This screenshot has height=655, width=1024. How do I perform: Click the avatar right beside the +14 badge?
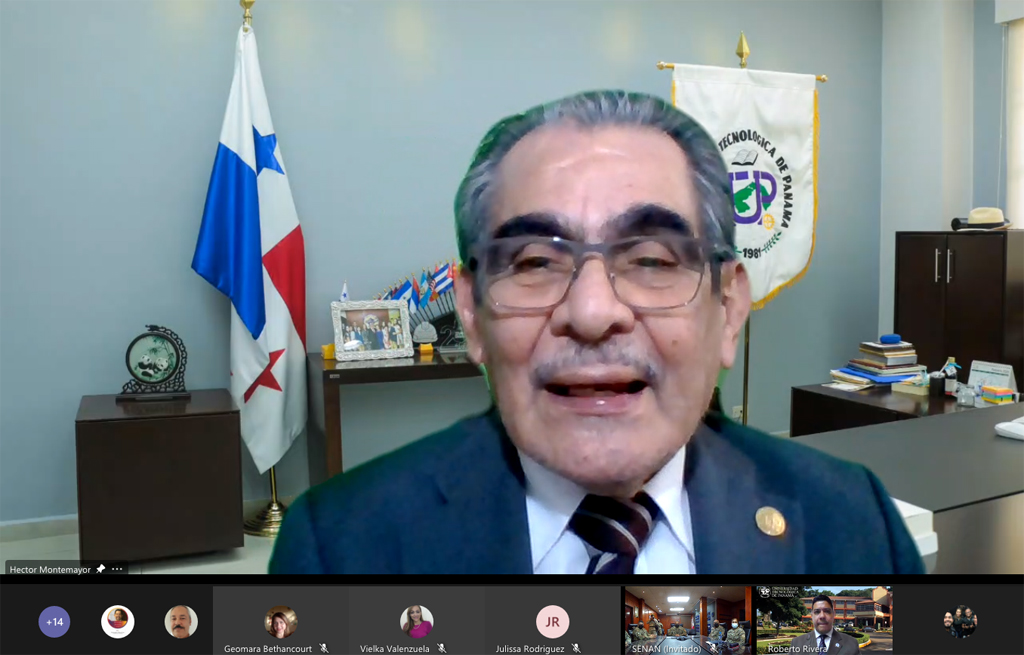tap(118, 622)
